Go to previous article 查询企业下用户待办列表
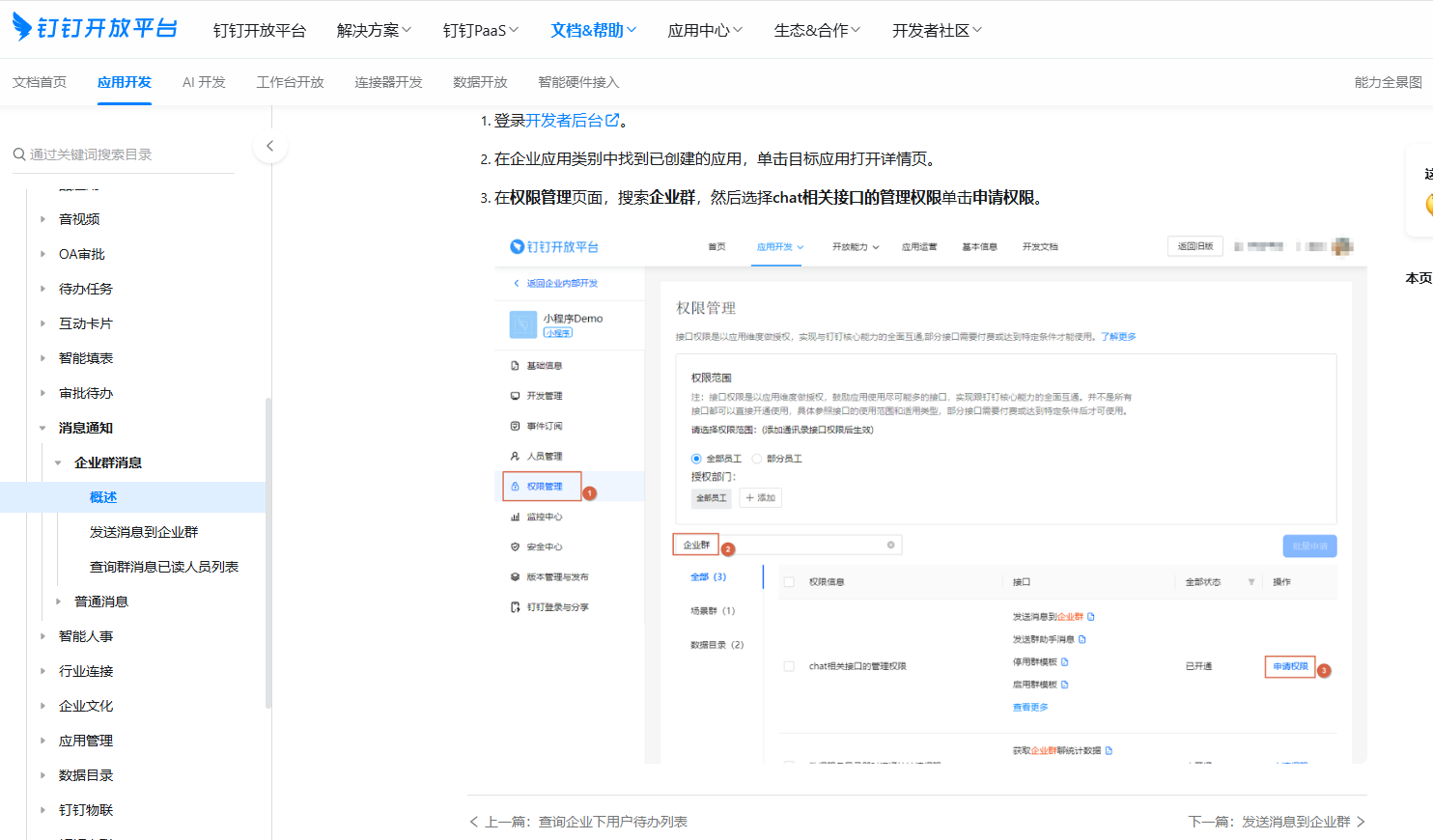1433x840 pixels. pos(578,822)
